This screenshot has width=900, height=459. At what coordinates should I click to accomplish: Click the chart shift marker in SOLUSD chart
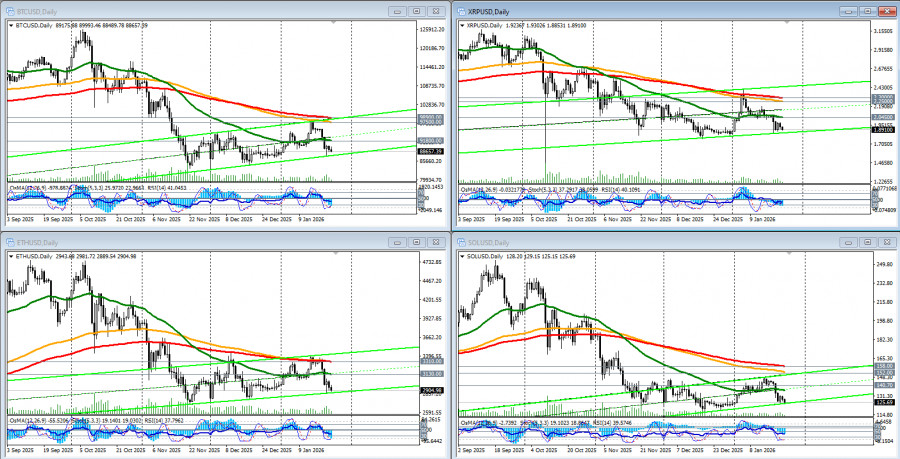(790, 254)
